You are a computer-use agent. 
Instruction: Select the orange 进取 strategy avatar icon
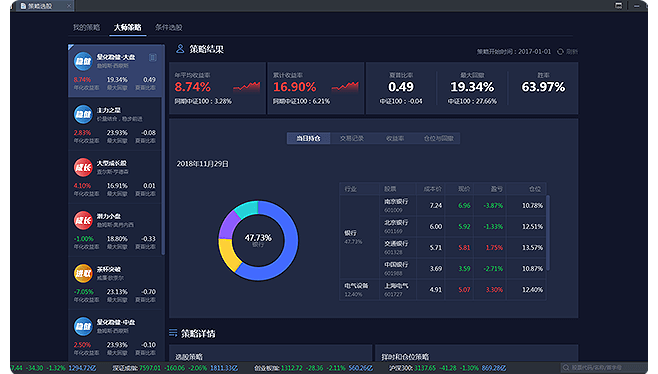(x=83, y=274)
